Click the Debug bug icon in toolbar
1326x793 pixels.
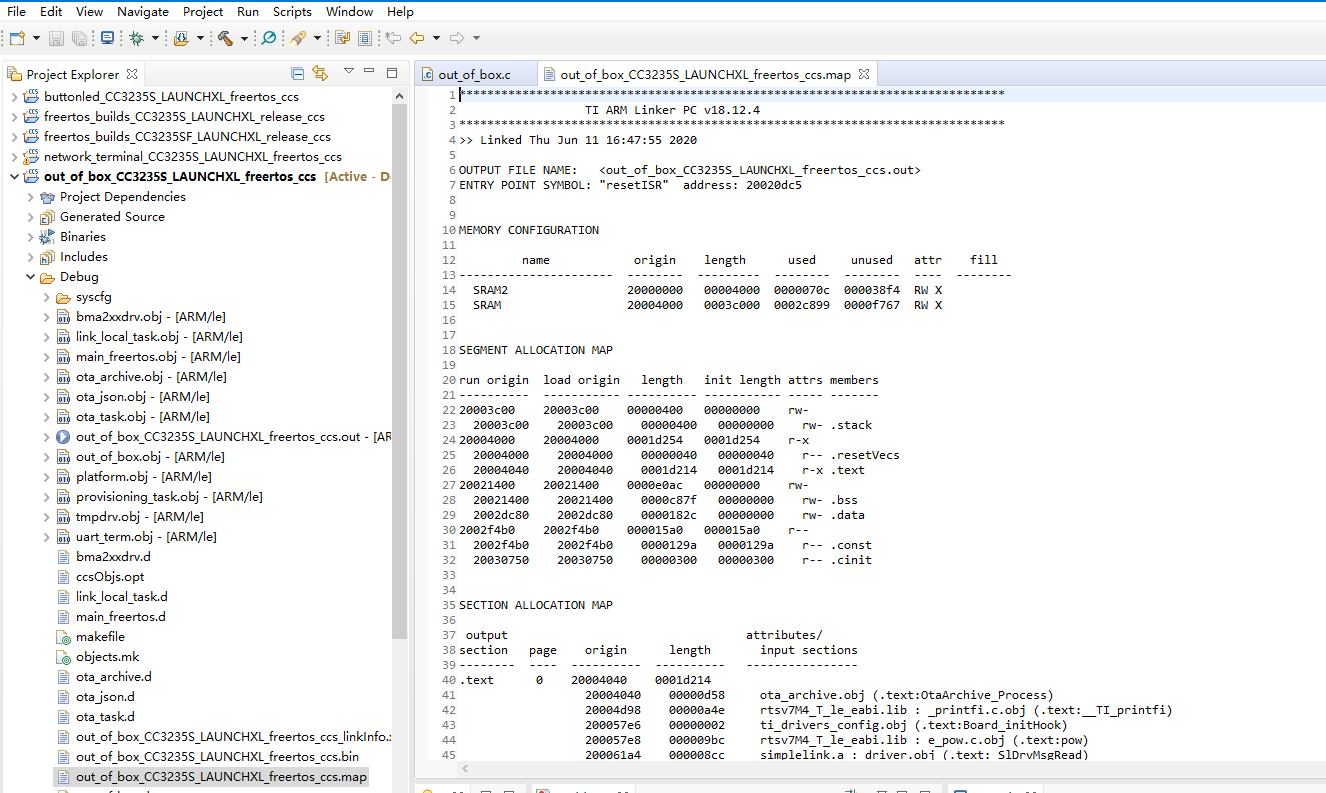(x=136, y=38)
